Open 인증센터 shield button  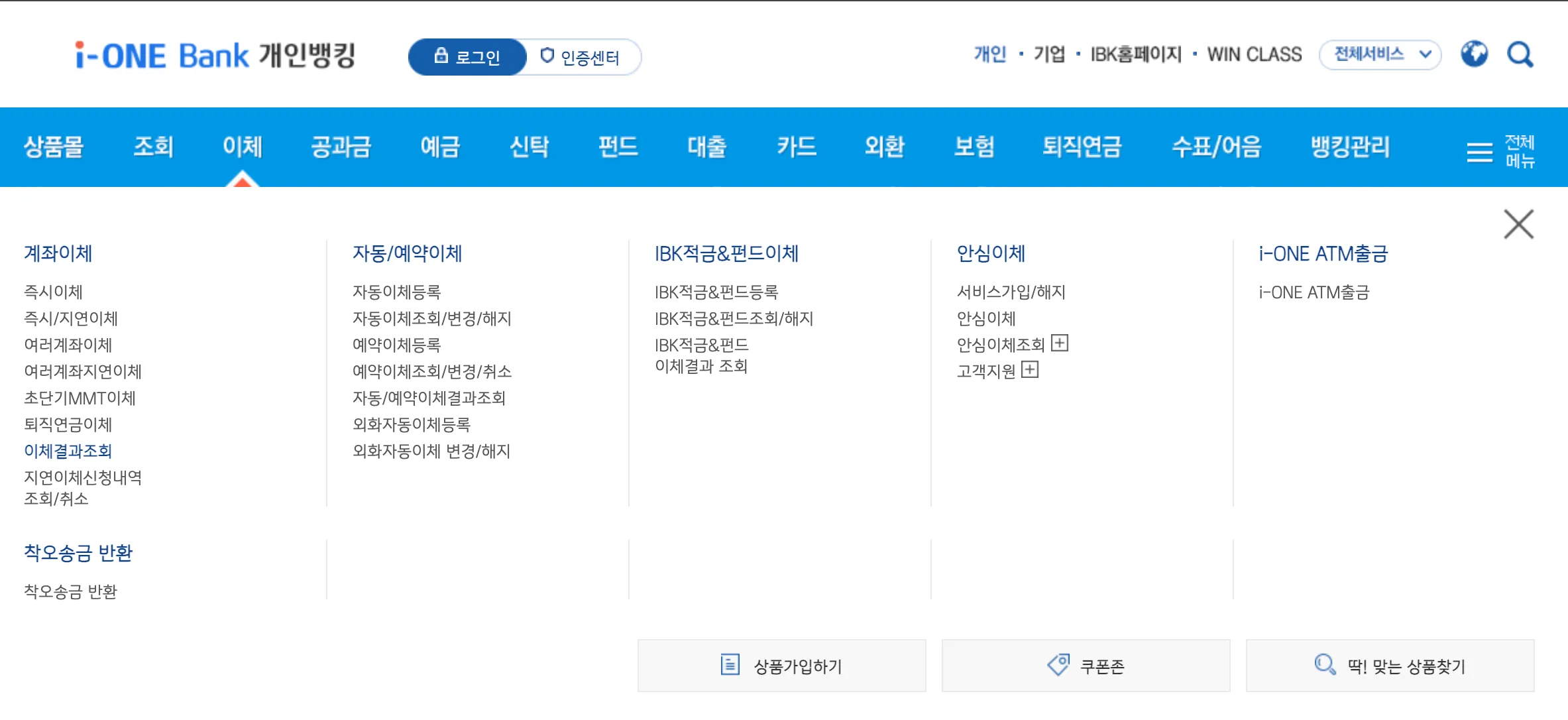tap(581, 57)
